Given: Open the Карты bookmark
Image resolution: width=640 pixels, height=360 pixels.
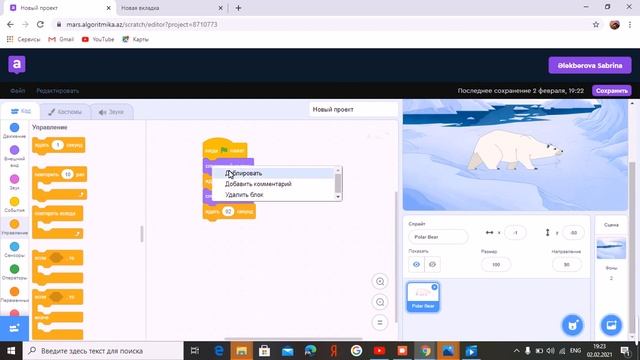Looking at the screenshot, I should [x=136, y=39].
